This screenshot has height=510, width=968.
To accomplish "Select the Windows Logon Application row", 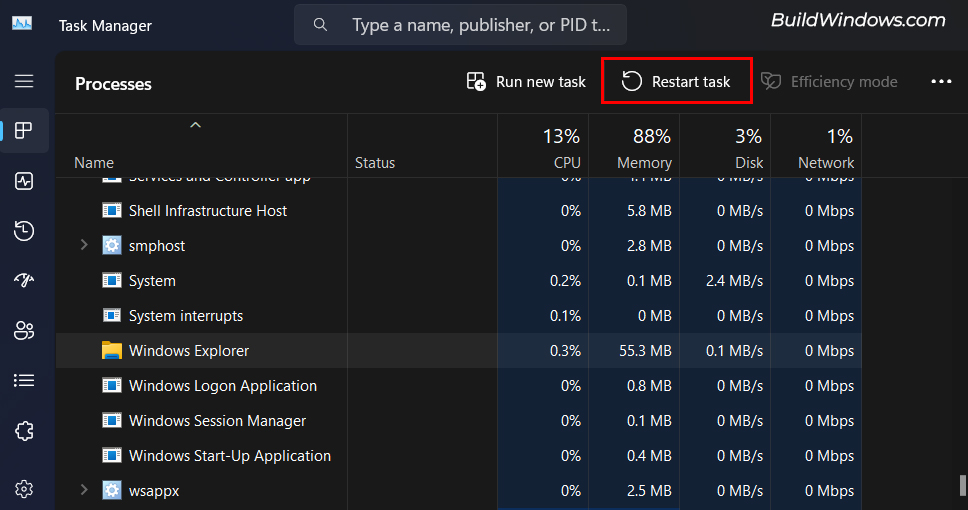I will click(x=459, y=386).
